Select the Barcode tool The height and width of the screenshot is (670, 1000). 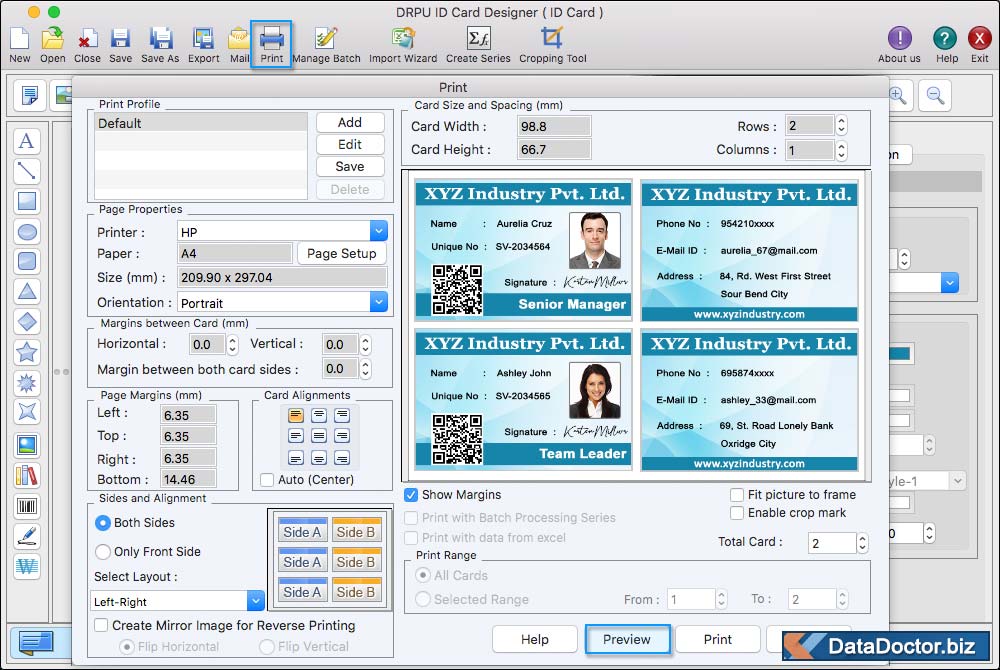(x=27, y=506)
